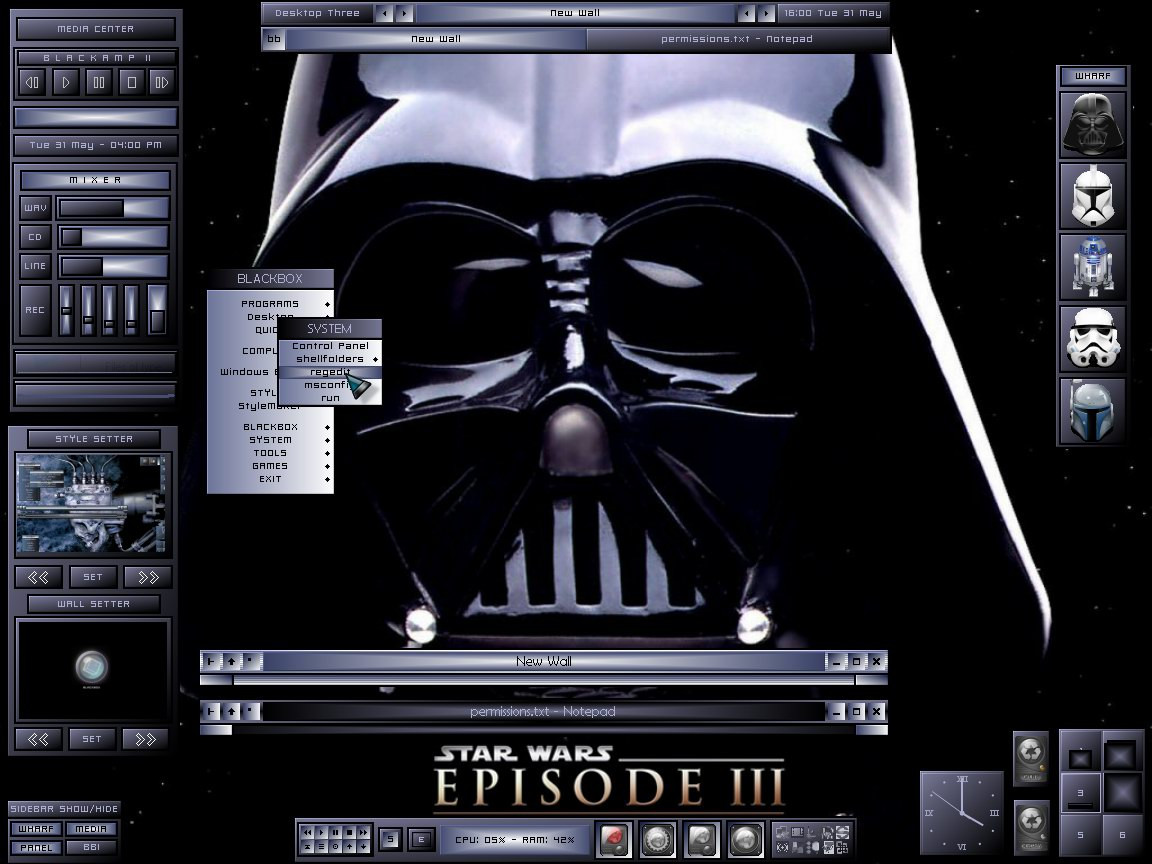Launch the Darth Vader helmet icon in Wharf
Screen dimensions: 1152x864
(x=1092, y=126)
